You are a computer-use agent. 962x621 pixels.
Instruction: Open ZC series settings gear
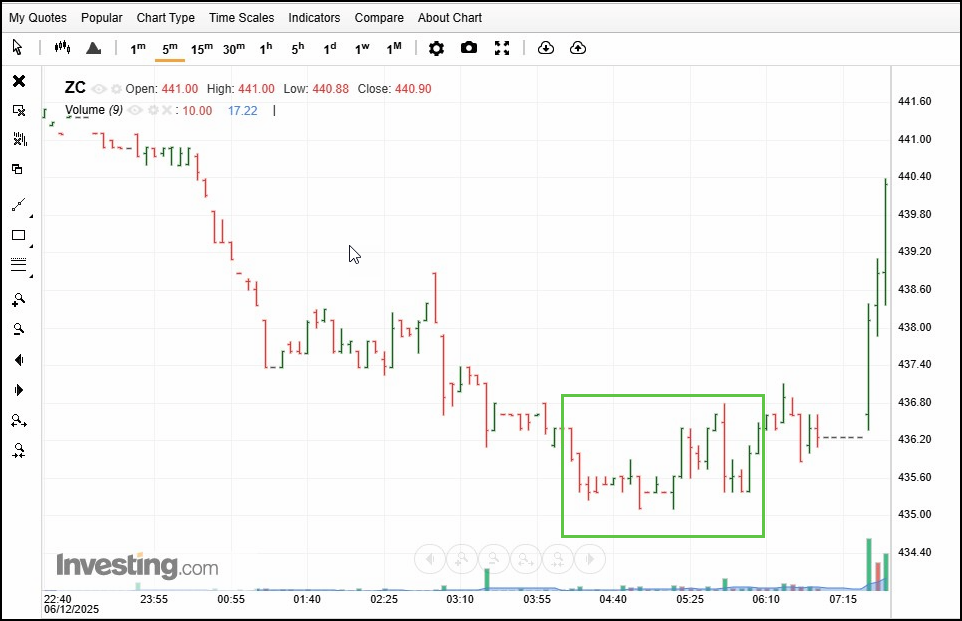pyautogui.click(x=117, y=89)
